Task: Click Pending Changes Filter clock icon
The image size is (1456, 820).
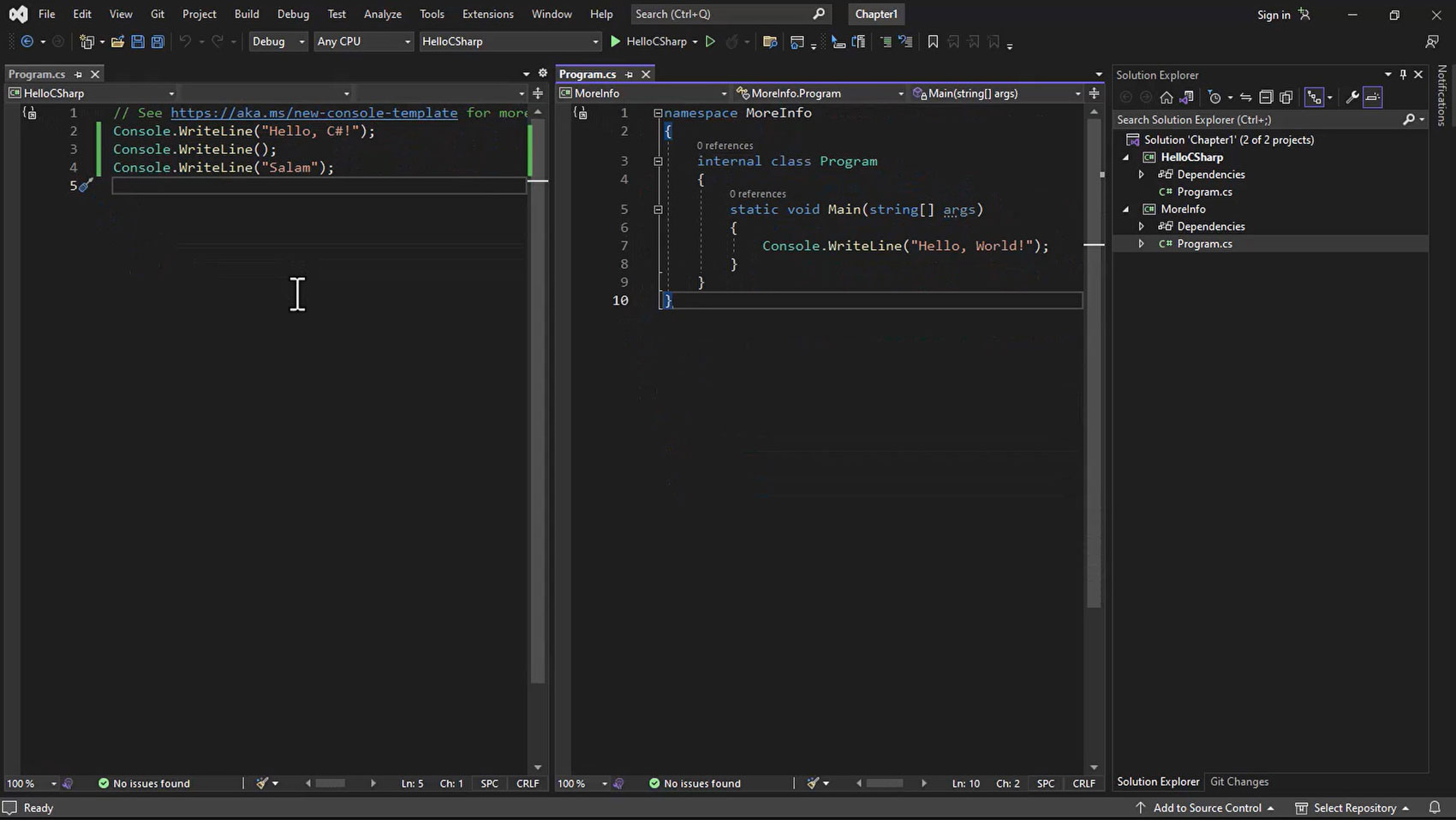Action: [1214, 98]
